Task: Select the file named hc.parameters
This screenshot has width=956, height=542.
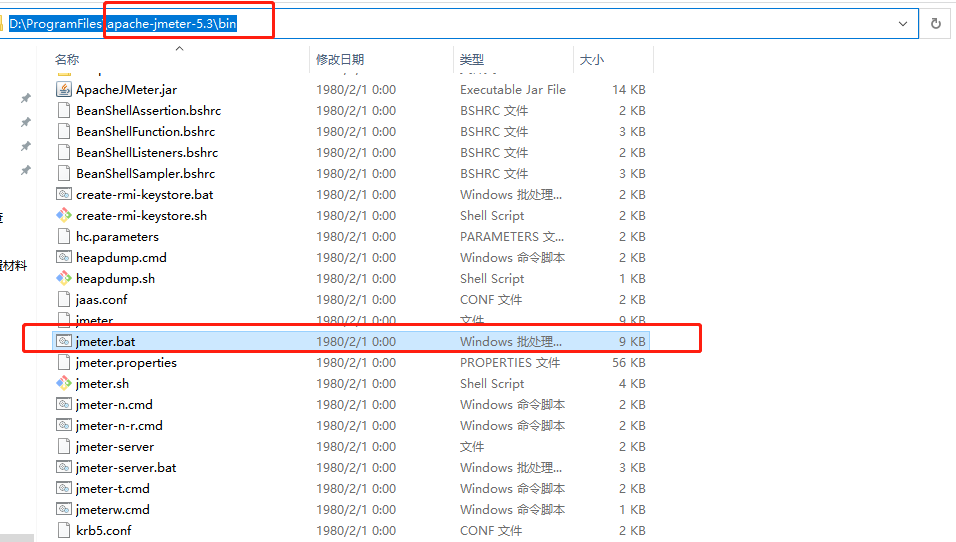Action: pyautogui.click(x=117, y=237)
